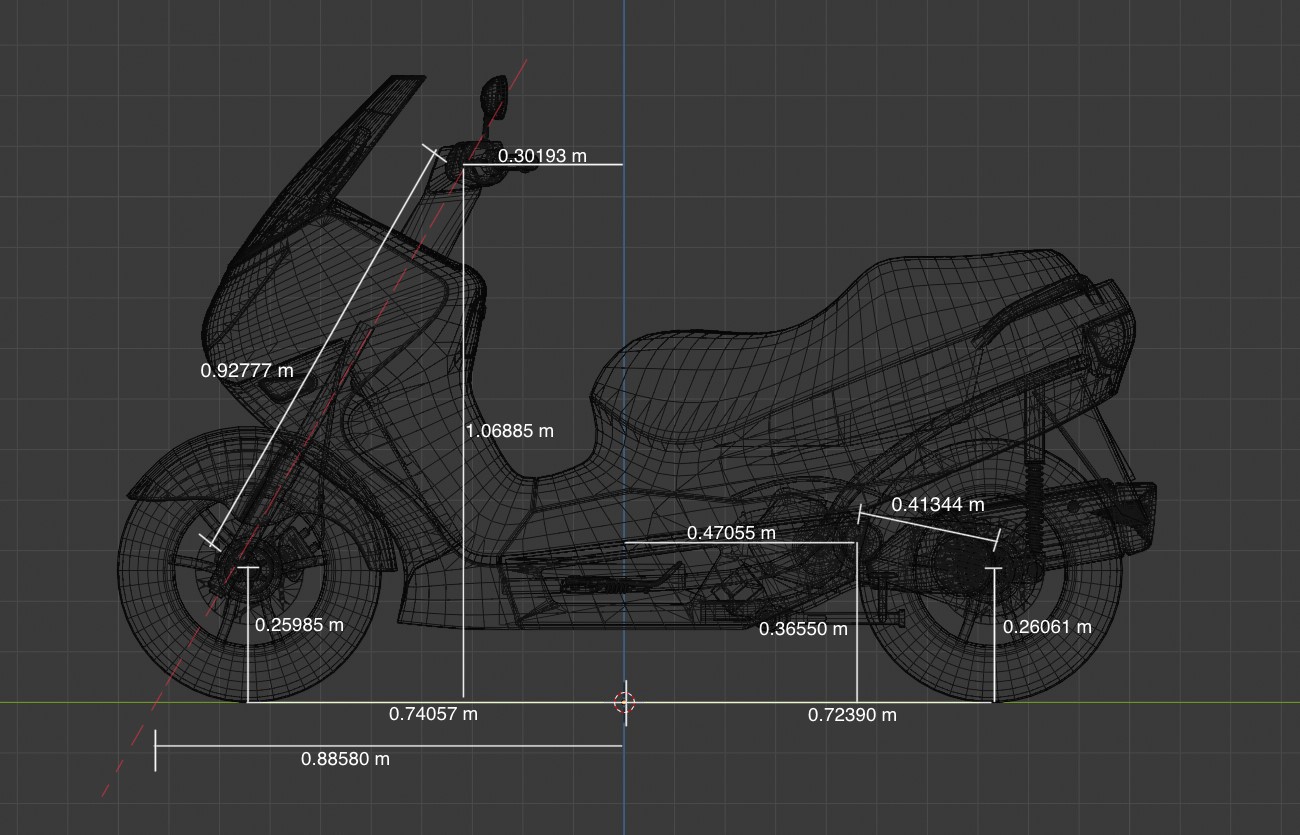The image size is (1300, 835).
Task: Click the 0.92777 m fork length label
Action: click(247, 370)
